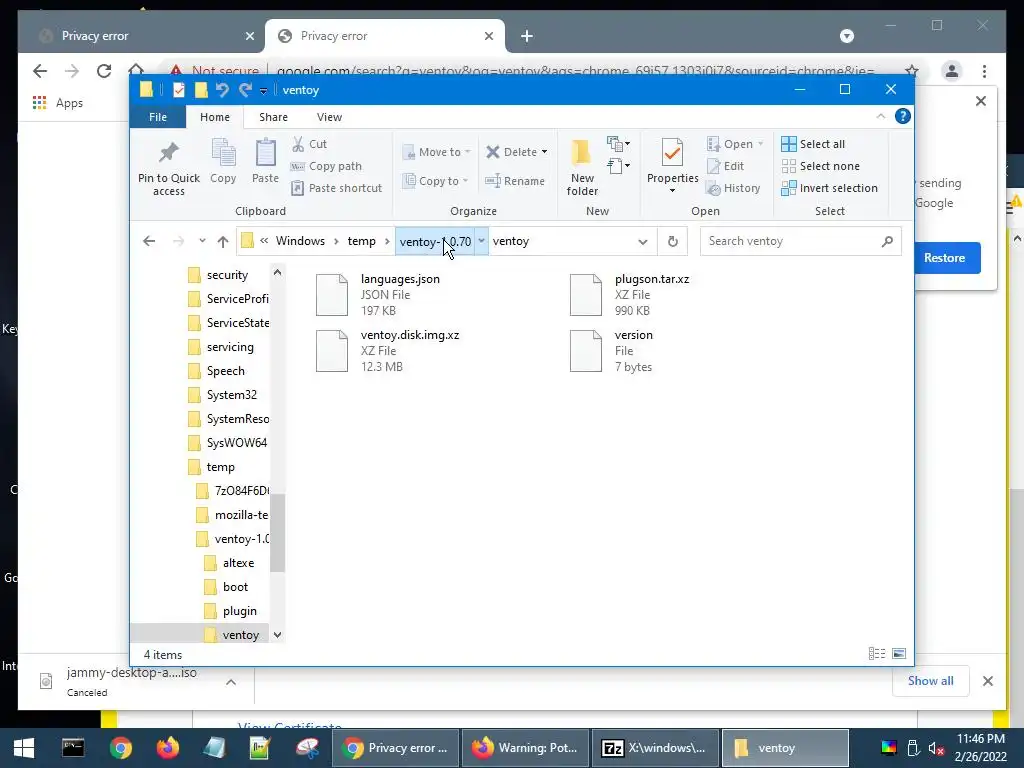Screen dimensions: 1024x768
Task: Click the Edit command in ribbon
Action: coord(725,166)
